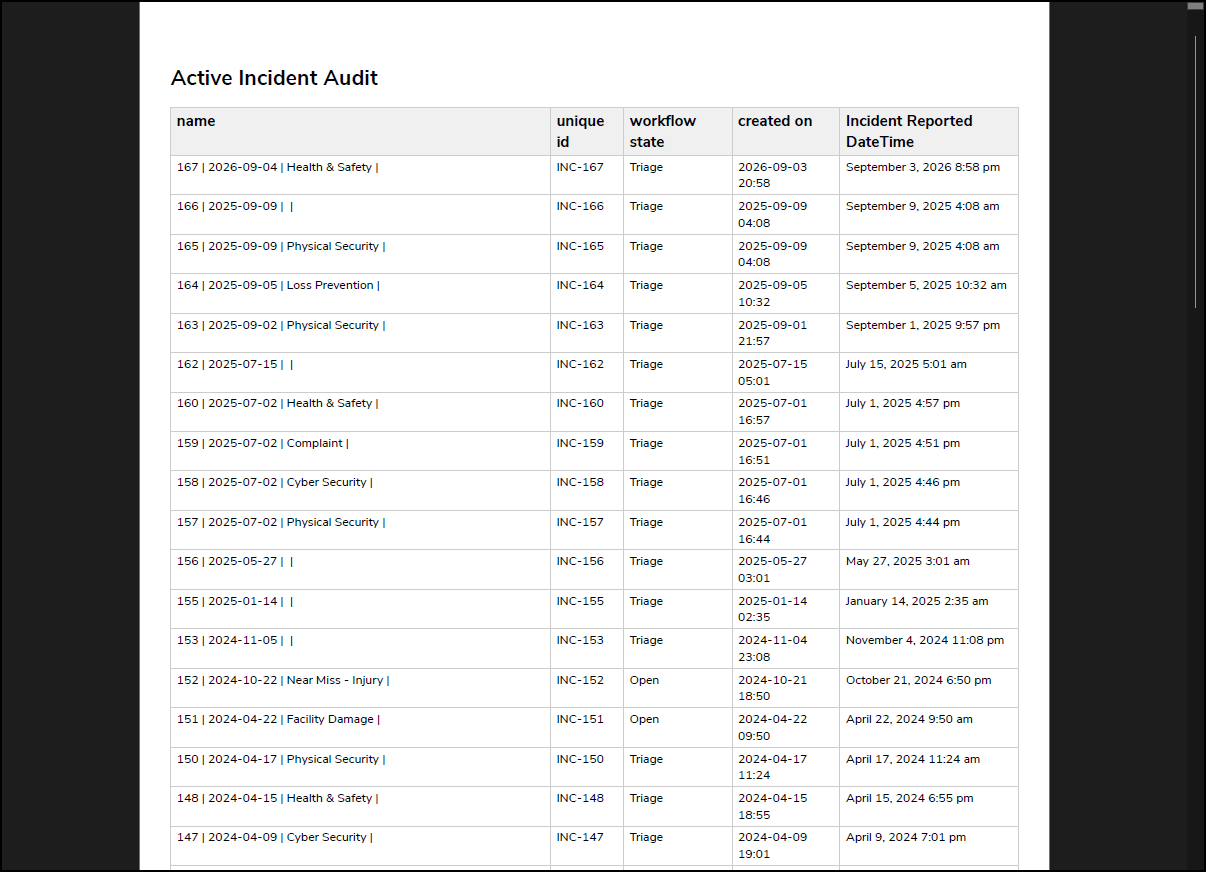The height and width of the screenshot is (872, 1206).
Task: Click the 'Active Incident Audit' heading
Action: (274, 78)
